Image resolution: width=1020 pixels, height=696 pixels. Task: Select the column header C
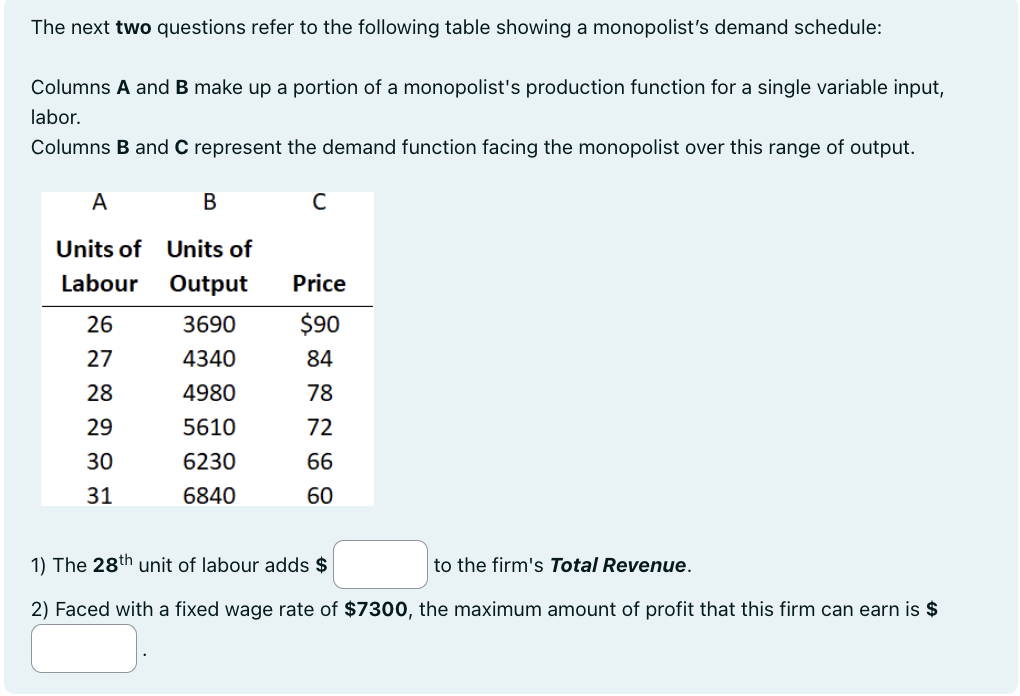pyautogui.click(x=318, y=203)
